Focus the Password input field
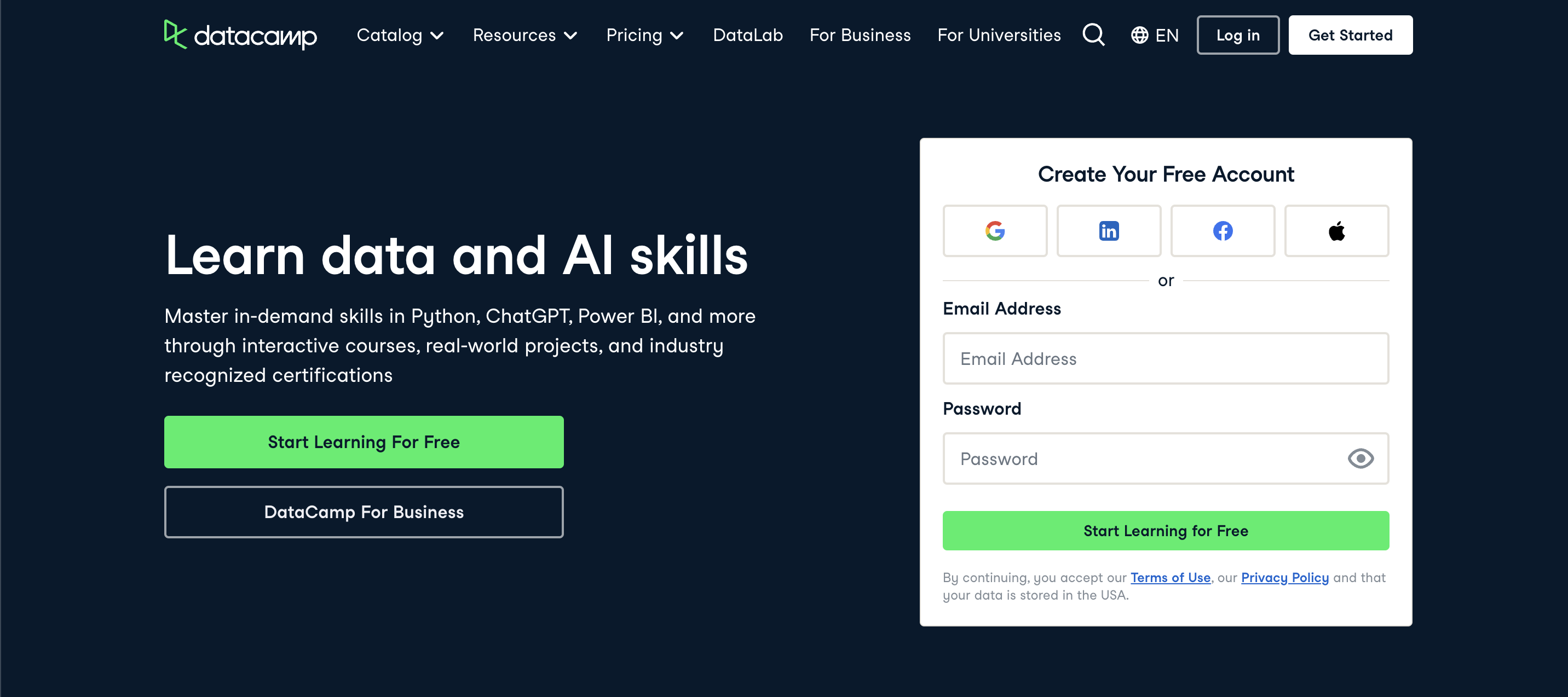Viewport: 1568px width, 697px height. point(1166,458)
